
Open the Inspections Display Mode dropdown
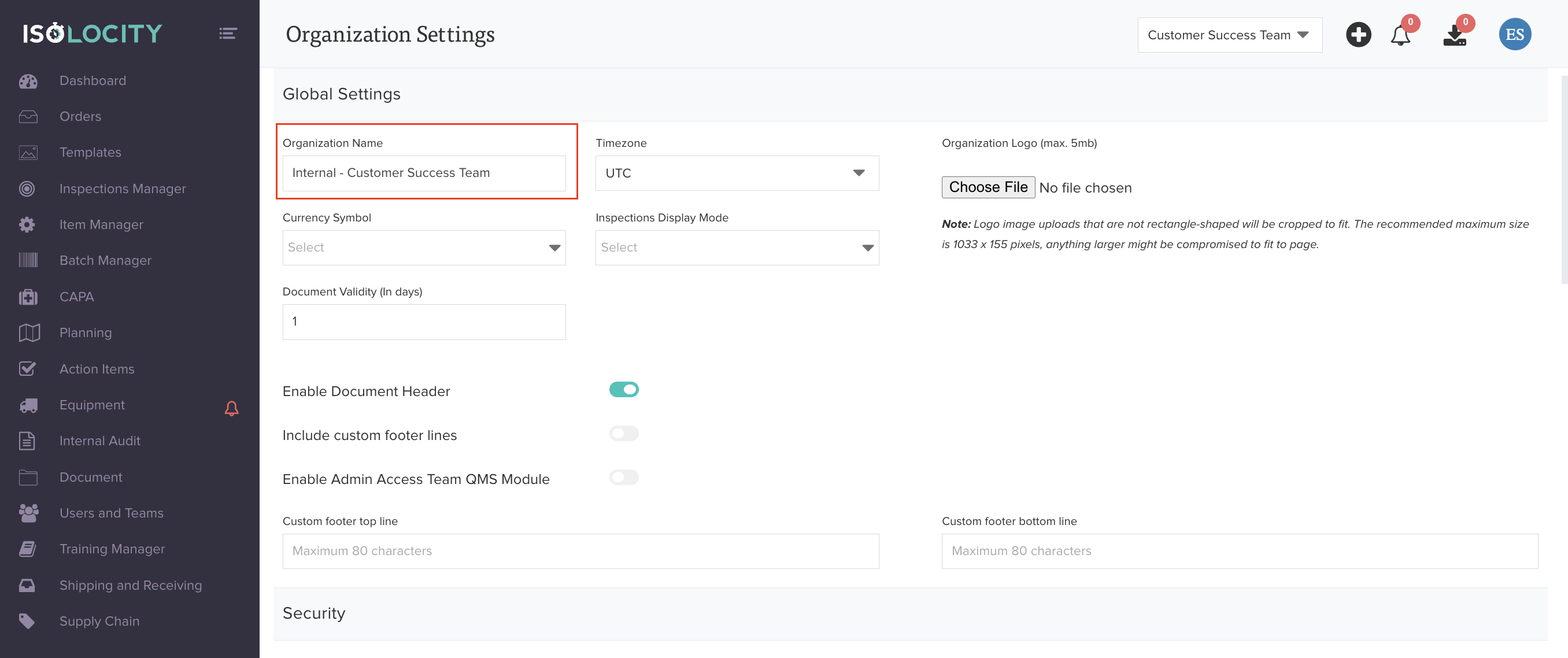pyautogui.click(x=737, y=247)
